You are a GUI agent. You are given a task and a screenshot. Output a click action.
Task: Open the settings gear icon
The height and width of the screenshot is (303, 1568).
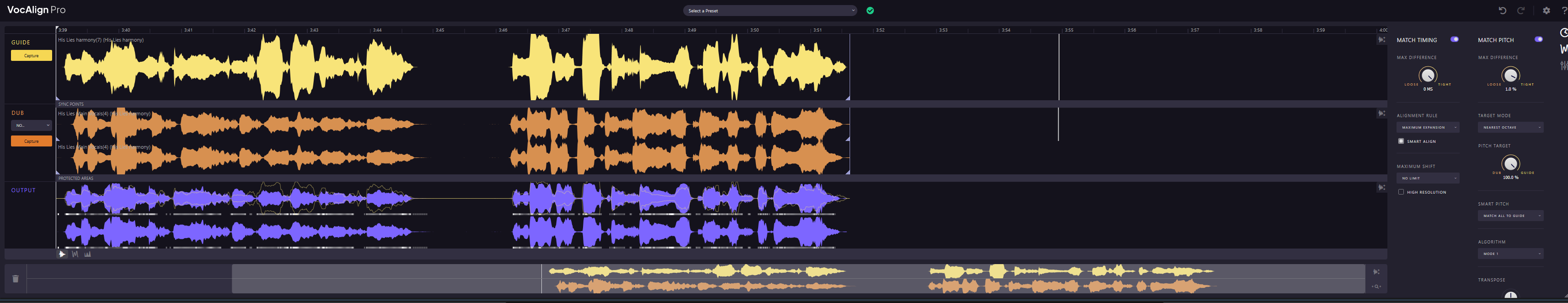click(1546, 11)
